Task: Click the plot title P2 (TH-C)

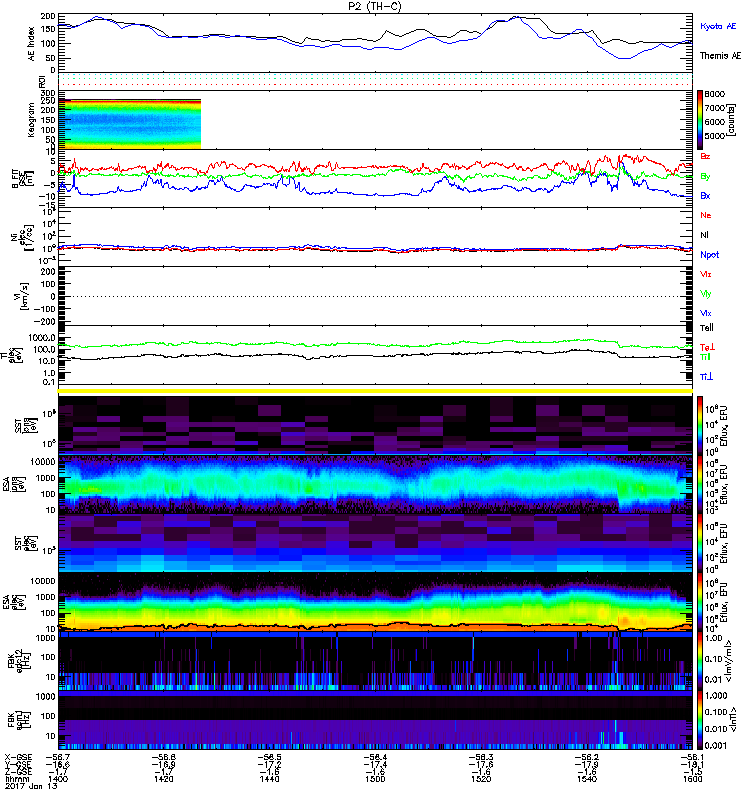Action: click(375, 6)
